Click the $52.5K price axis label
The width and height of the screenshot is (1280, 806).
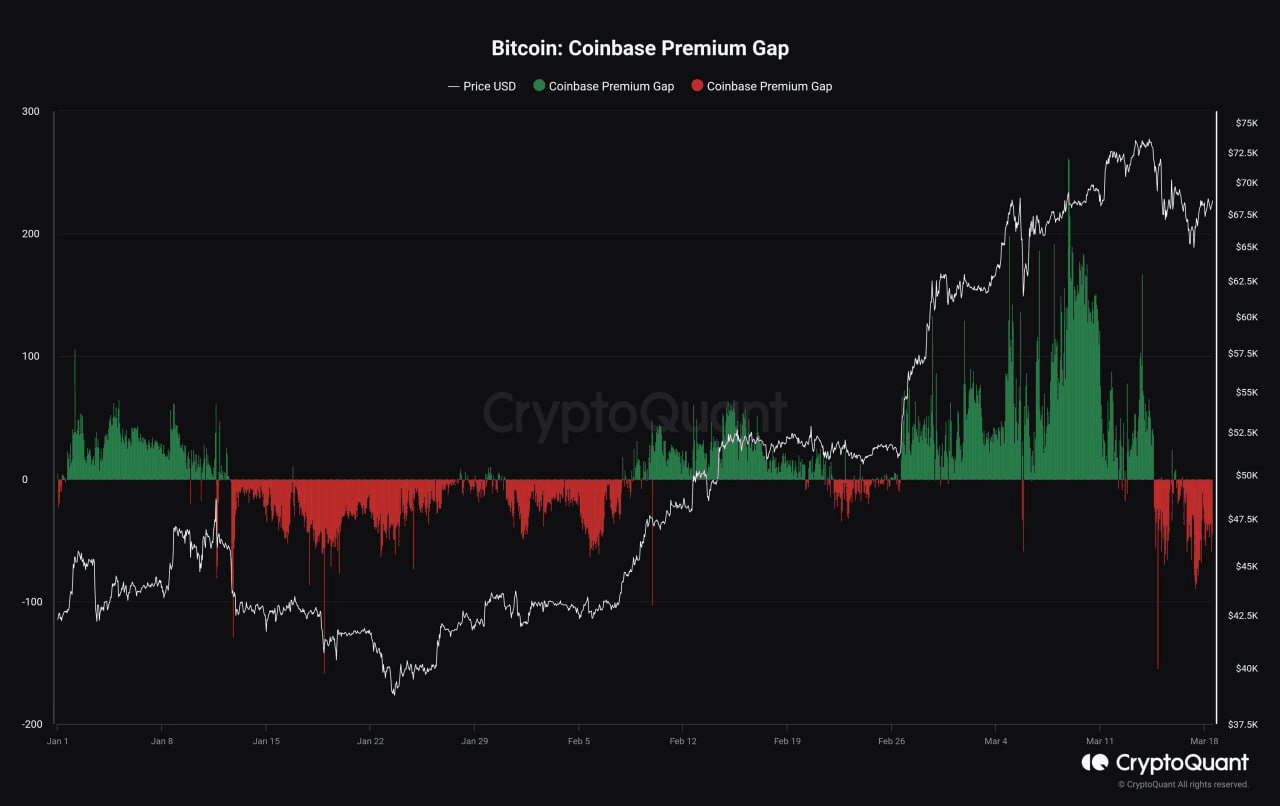[x=1243, y=433]
